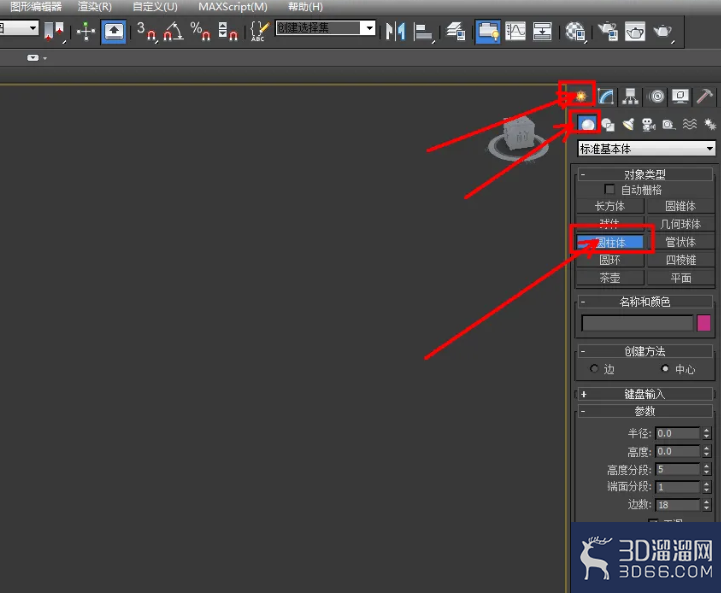
Task: Select the Geometry category icon
Action: pos(587,124)
